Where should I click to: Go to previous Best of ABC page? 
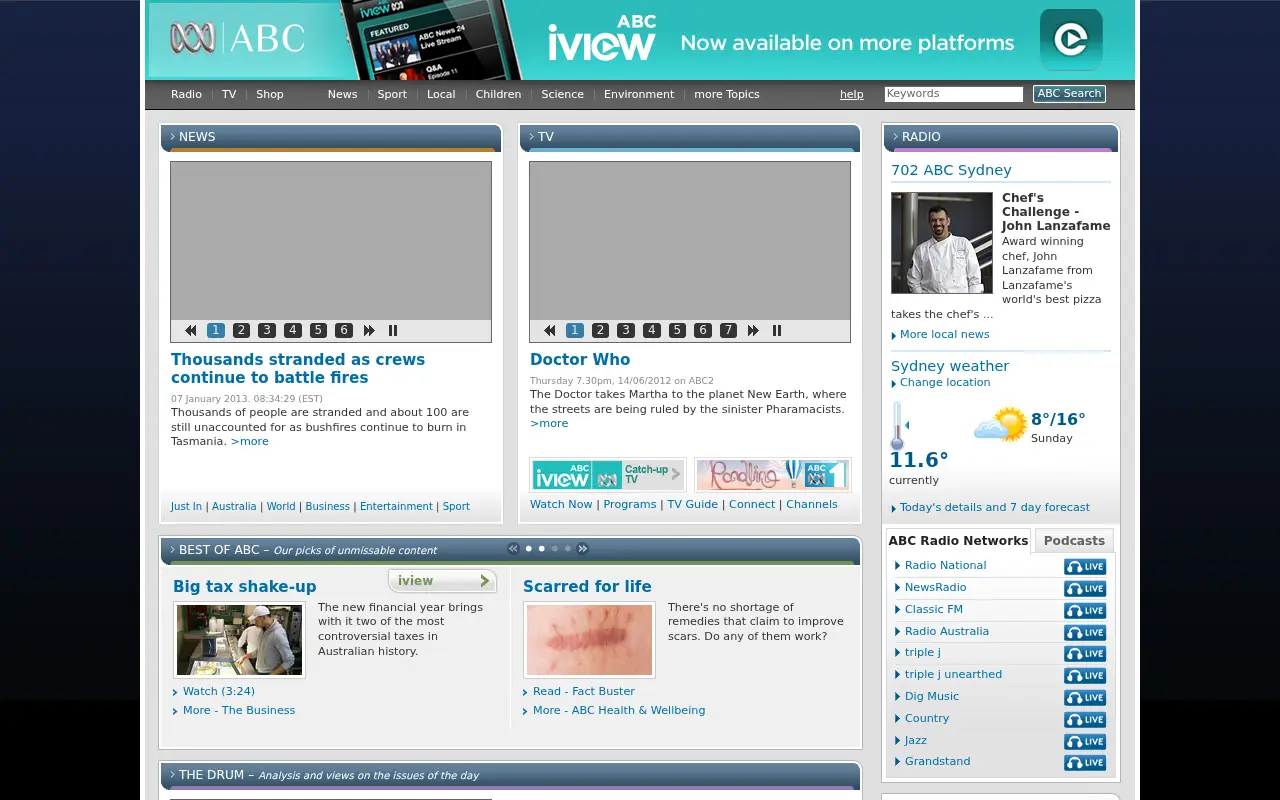point(513,548)
